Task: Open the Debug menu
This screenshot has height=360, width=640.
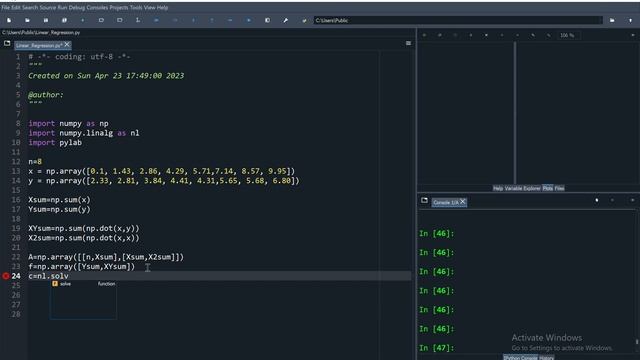Action: (x=77, y=7)
